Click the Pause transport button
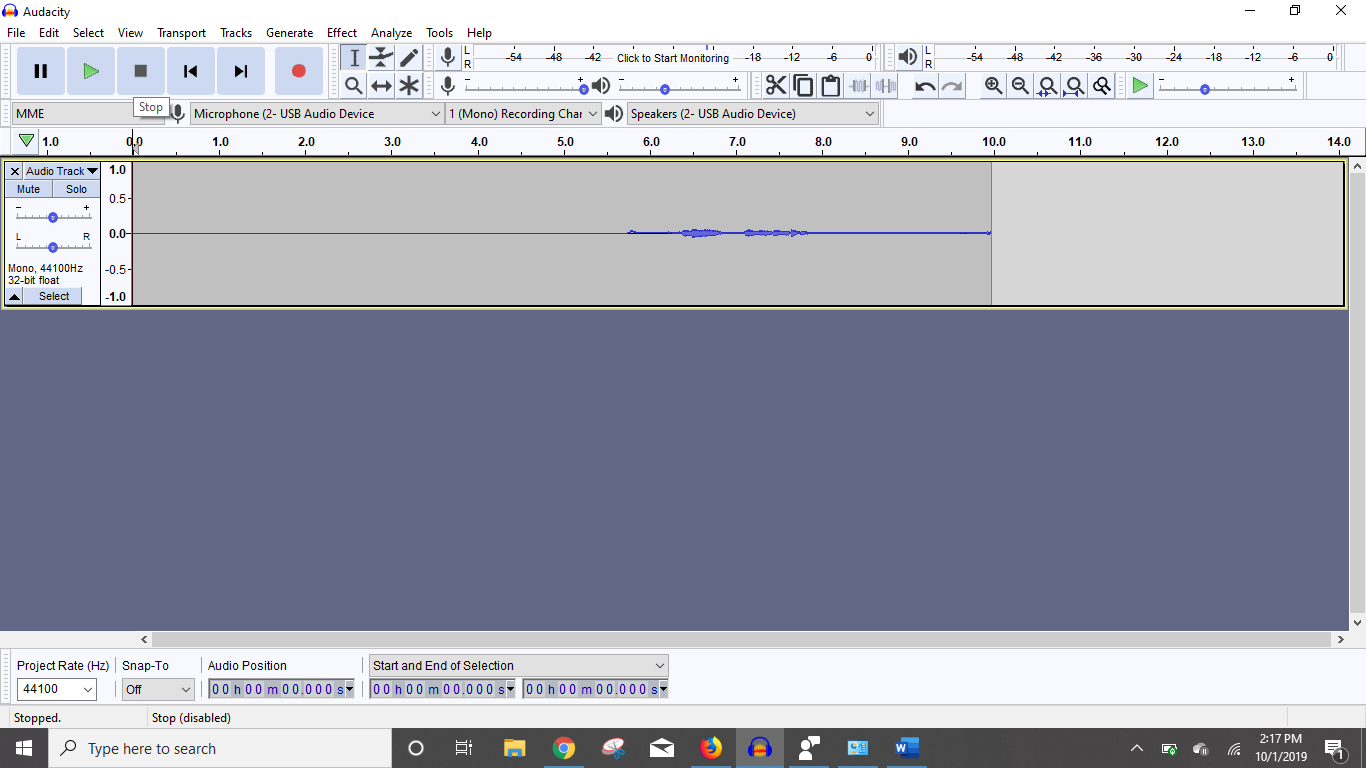This screenshot has width=1366, height=768. 41,71
